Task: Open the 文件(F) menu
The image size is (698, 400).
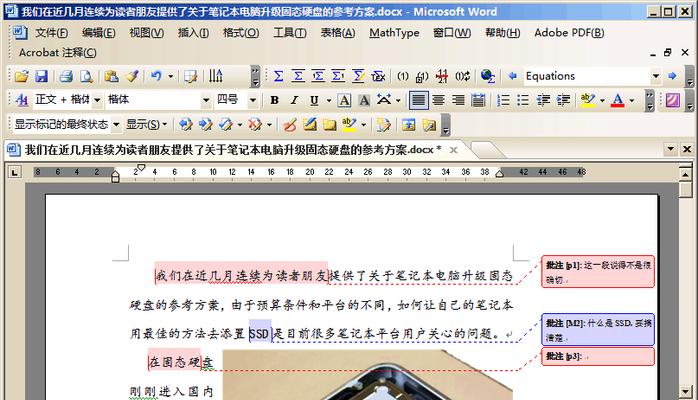Action: (x=52, y=32)
